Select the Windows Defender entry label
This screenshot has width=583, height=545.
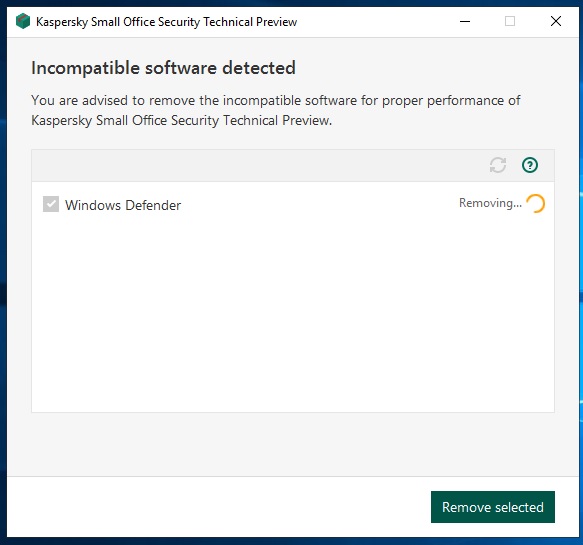pyautogui.click(x=123, y=205)
